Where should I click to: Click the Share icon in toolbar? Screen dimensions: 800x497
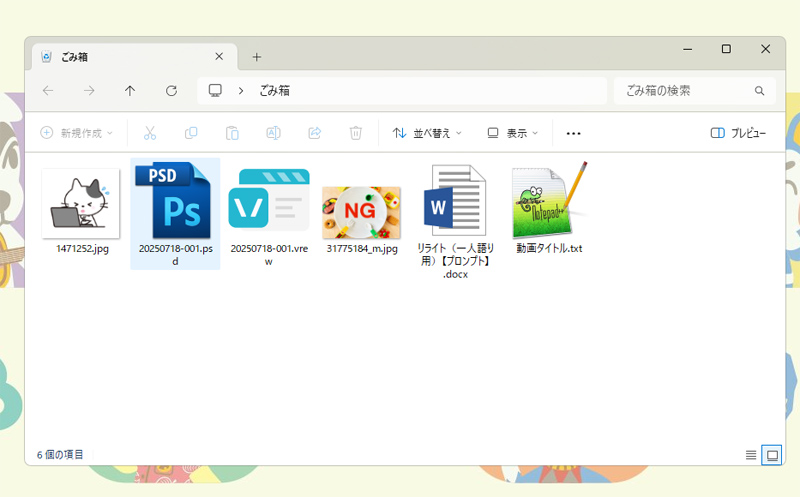314,133
